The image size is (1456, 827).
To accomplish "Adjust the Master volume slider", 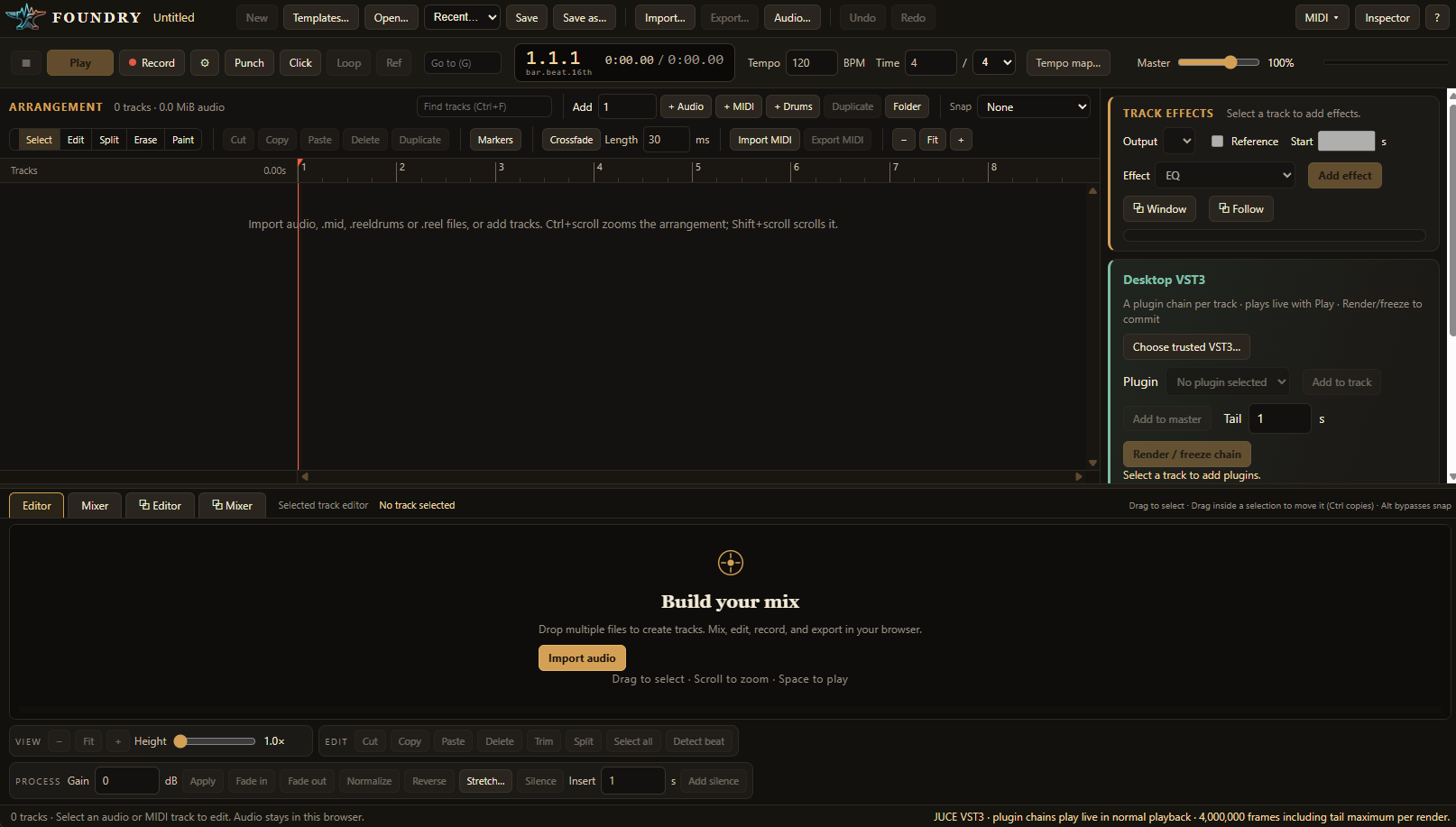I will [1219, 62].
